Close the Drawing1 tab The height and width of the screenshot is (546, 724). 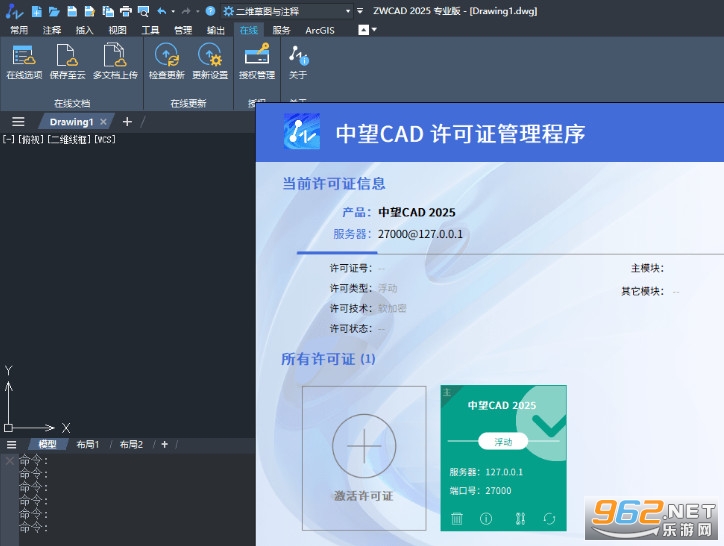(103, 122)
